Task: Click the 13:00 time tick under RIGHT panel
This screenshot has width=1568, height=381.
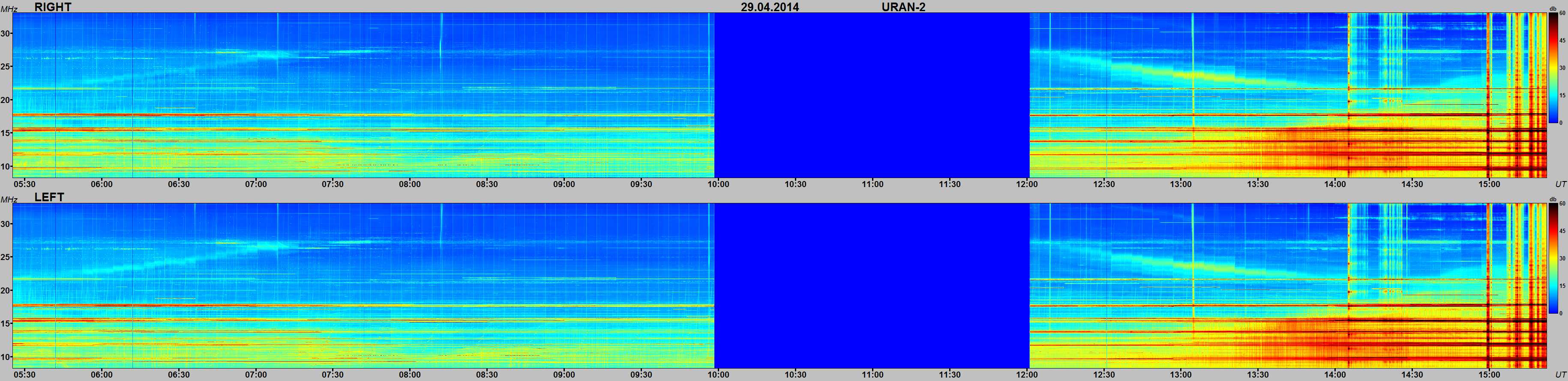Action: coord(1181,184)
